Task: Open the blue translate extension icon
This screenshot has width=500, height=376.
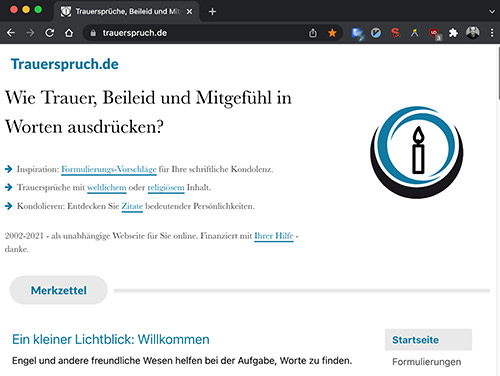Action: tap(358, 33)
